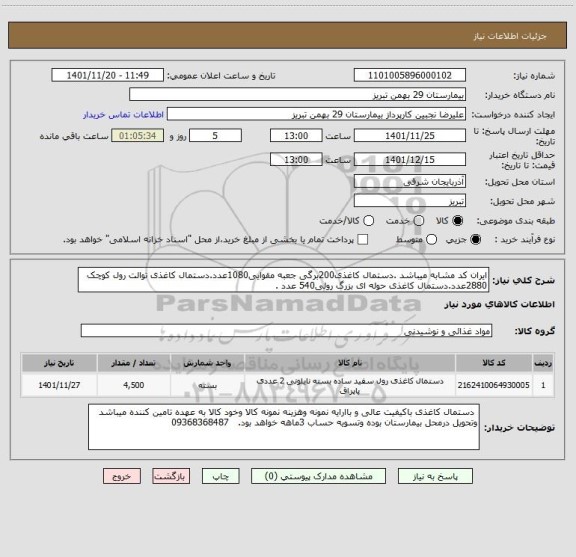The image size is (576, 557).
Task: Click the quantity cell 4,500
Action: click(134, 385)
